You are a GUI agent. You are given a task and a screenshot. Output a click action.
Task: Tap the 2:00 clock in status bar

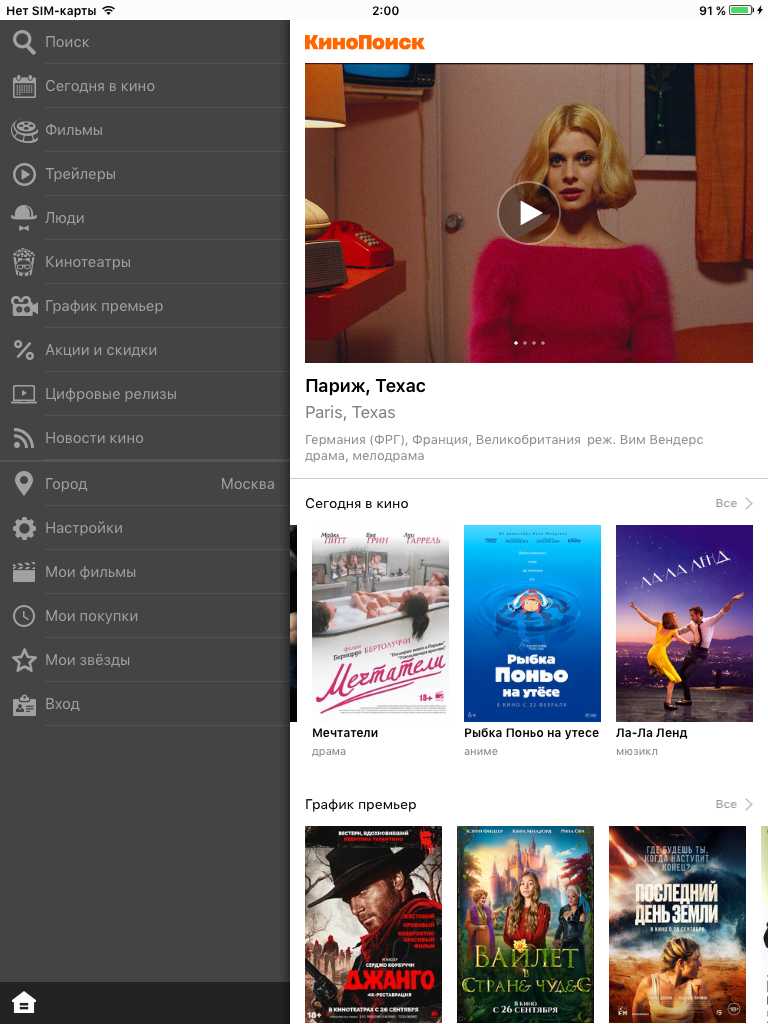[x=385, y=10]
